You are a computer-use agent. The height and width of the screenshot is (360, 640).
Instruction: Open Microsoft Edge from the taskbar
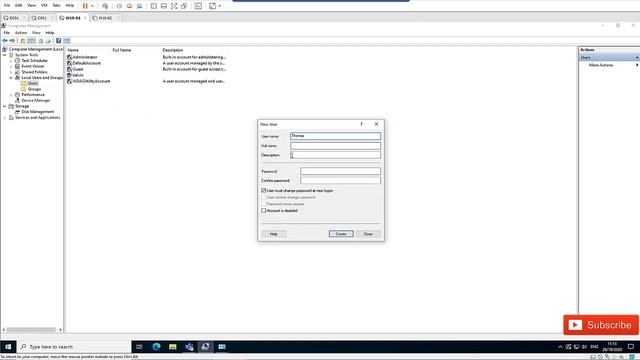click(x=156, y=347)
